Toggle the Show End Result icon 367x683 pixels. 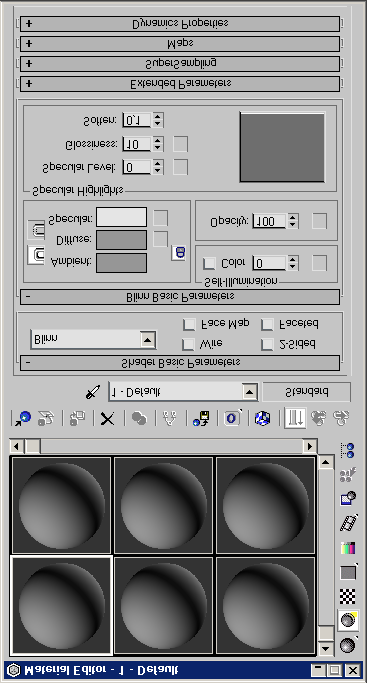pos(295,419)
